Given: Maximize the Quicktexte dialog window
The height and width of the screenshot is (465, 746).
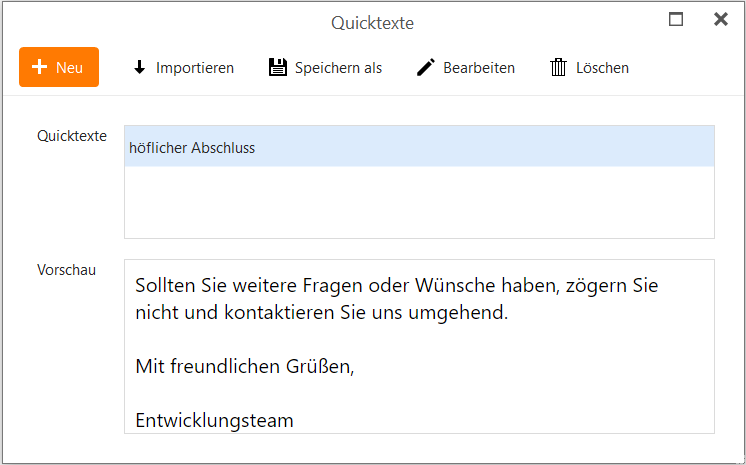Looking at the screenshot, I should click(676, 20).
